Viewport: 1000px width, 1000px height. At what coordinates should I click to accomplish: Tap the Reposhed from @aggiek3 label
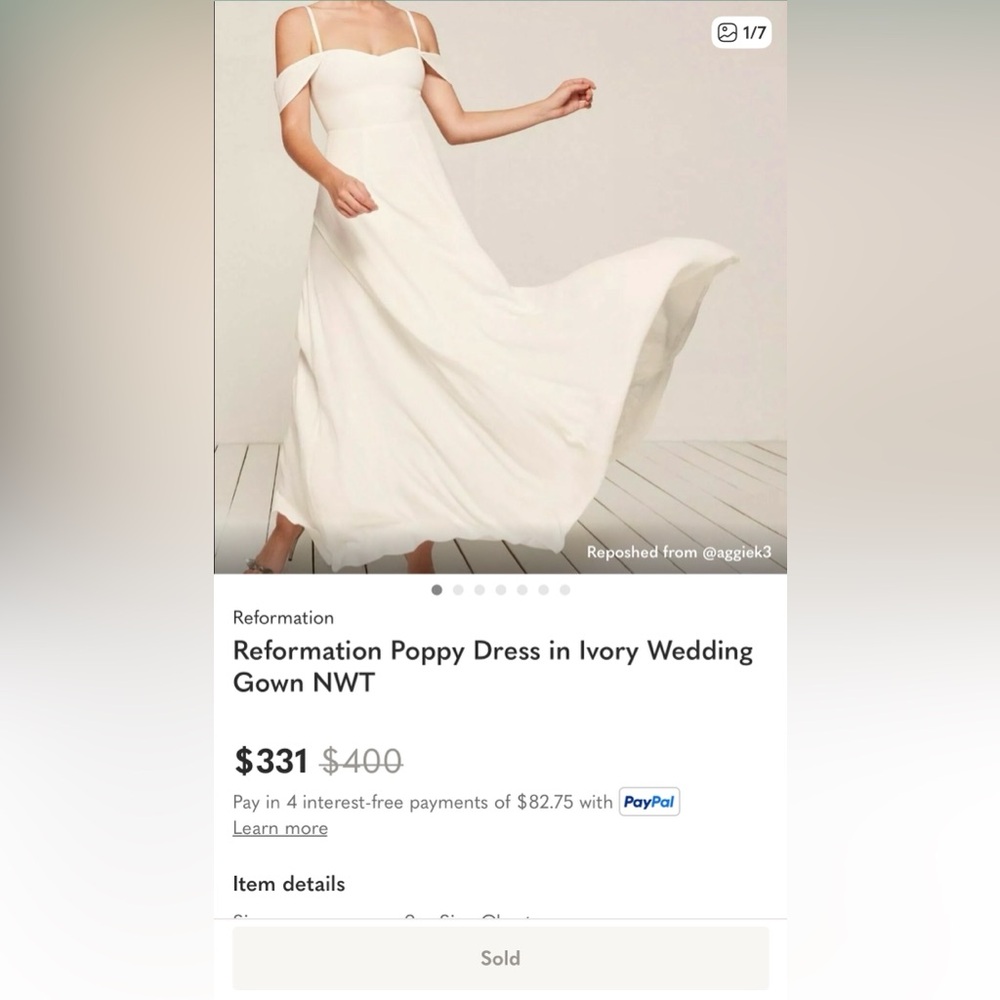[x=679, y=552]
